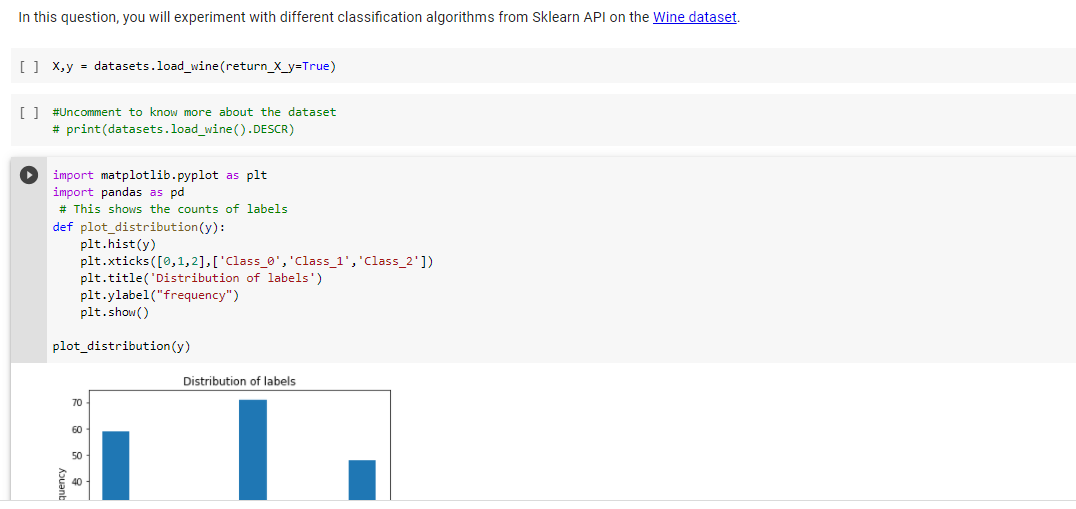The height and width of the screenshot is (509, 1076).
Task: Click into the X,y = datasets.load_wine code line
Action: pyautogui.click(x=194, y=67)
